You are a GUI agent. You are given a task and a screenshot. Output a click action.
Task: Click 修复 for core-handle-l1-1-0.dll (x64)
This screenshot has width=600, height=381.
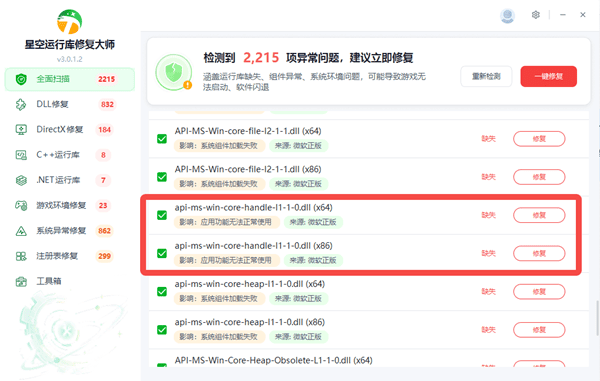539,215
